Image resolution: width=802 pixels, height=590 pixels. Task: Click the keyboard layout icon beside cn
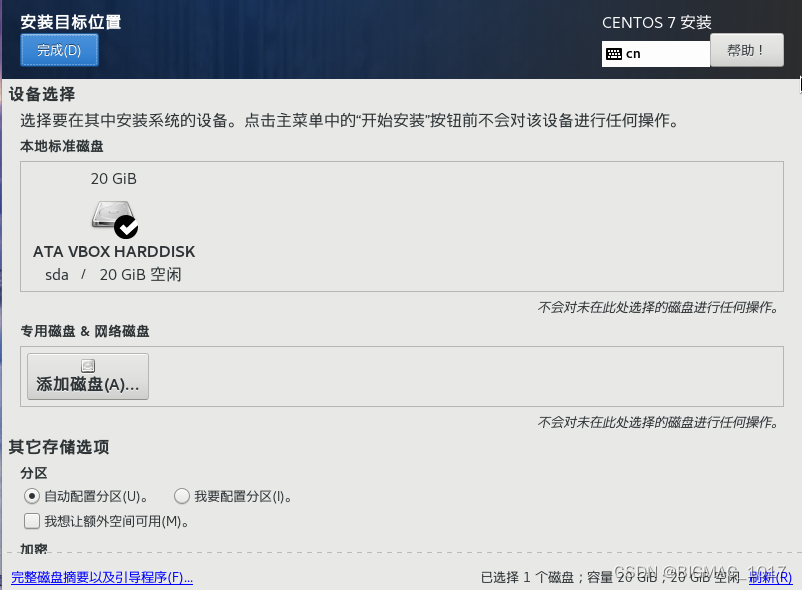614,54
